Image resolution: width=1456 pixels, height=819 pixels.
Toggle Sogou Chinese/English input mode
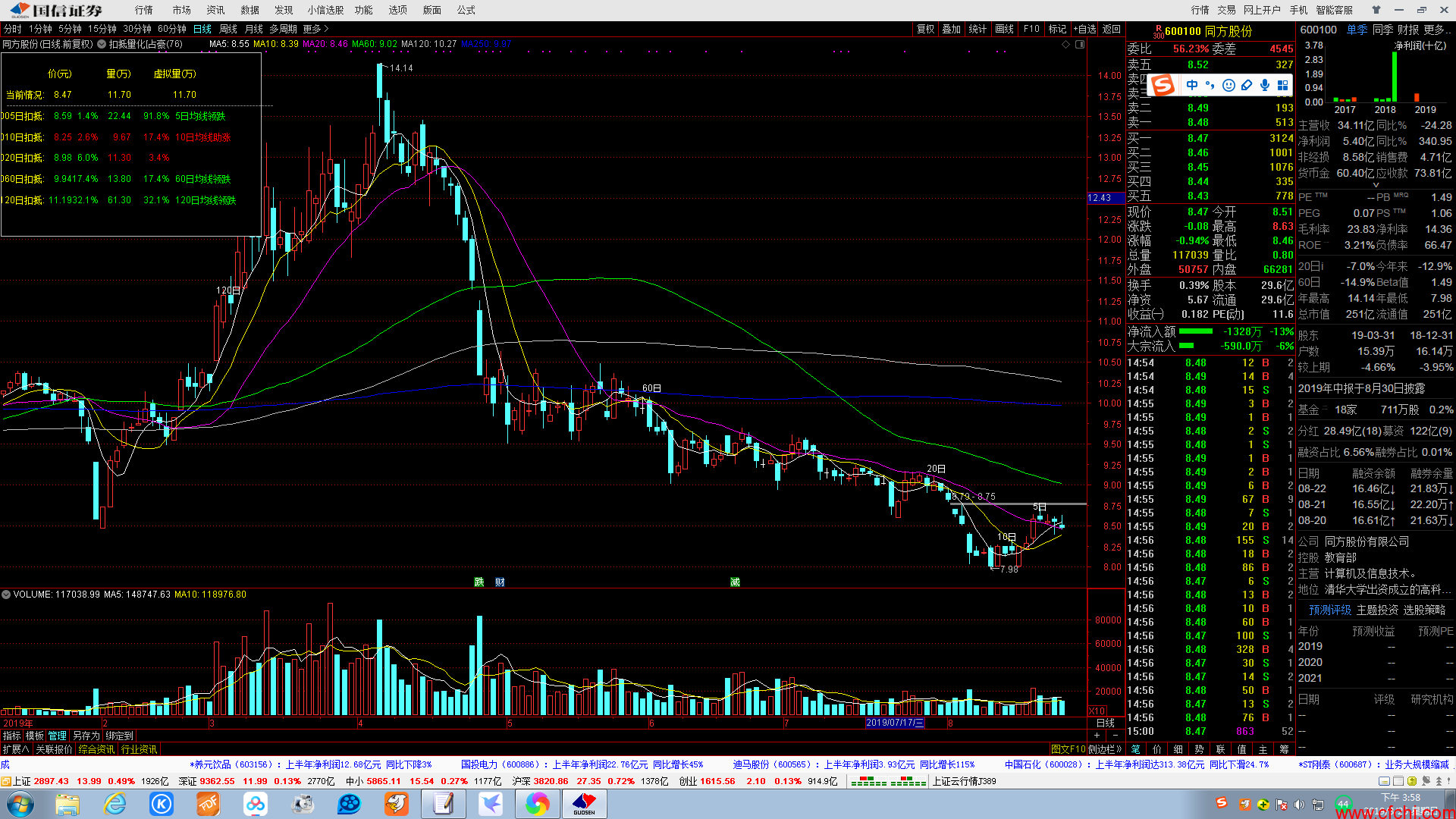point(1192,85)
